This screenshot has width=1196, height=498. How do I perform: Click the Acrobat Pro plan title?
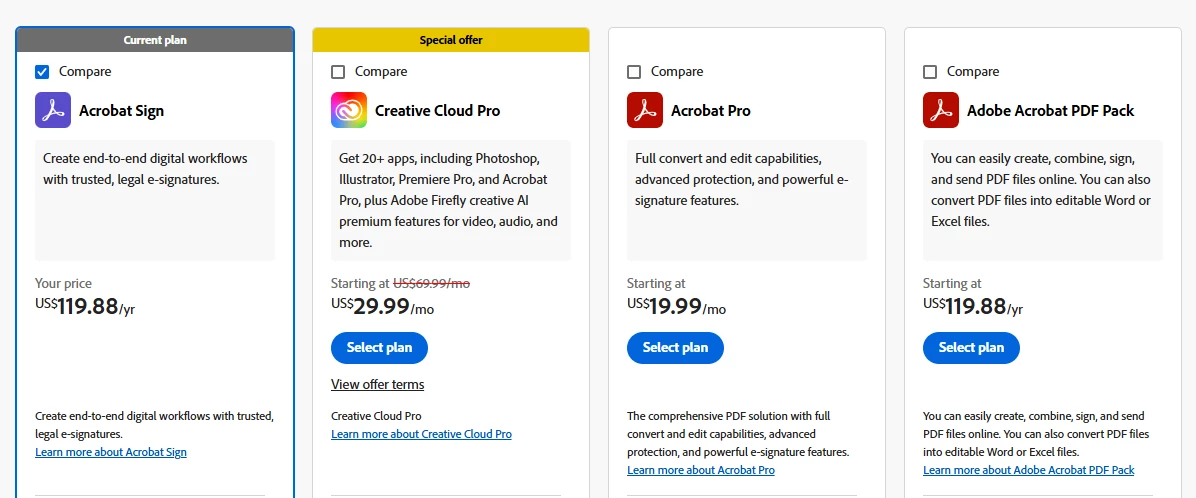coord(710,111)
